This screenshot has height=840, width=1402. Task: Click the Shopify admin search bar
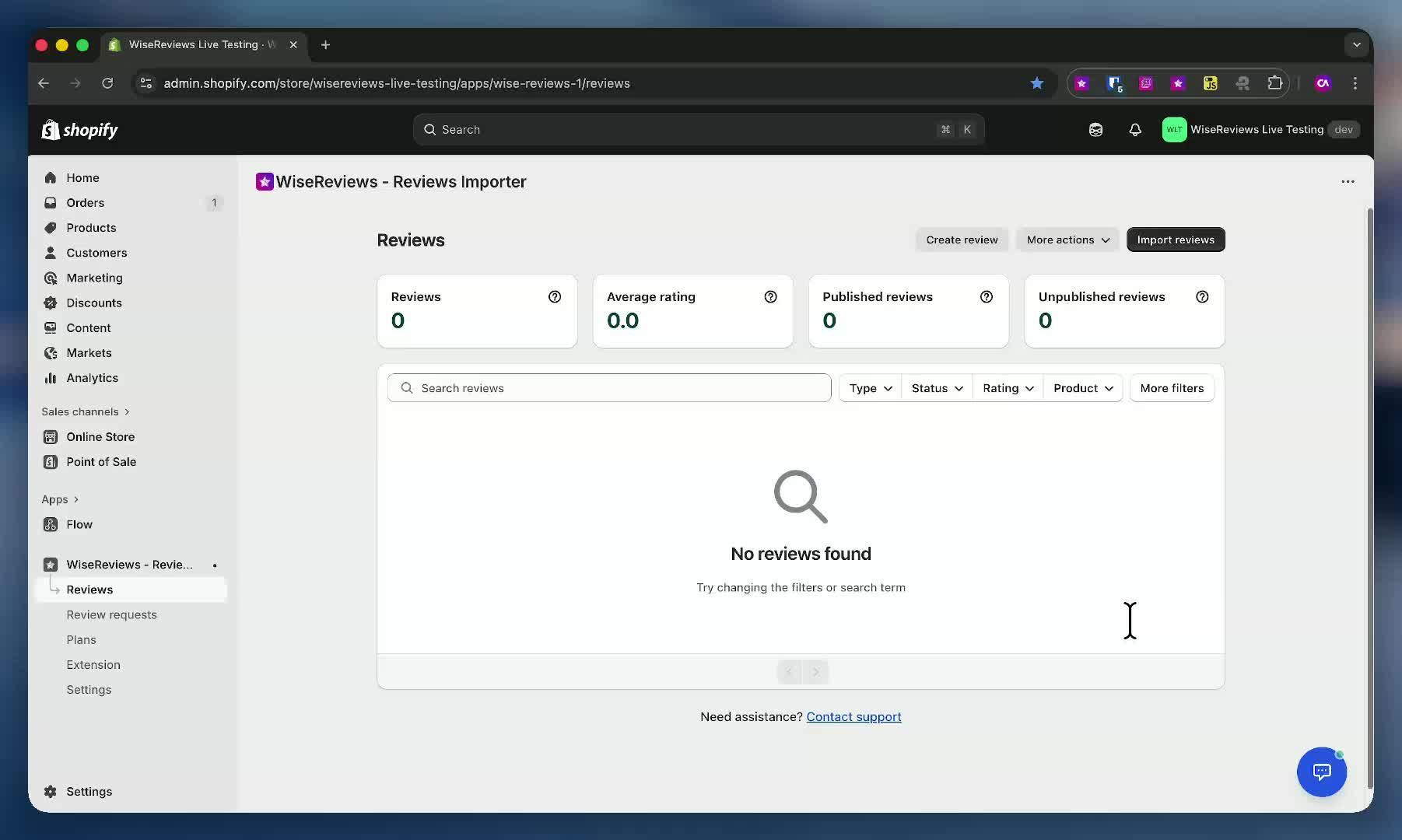point(699,130)
